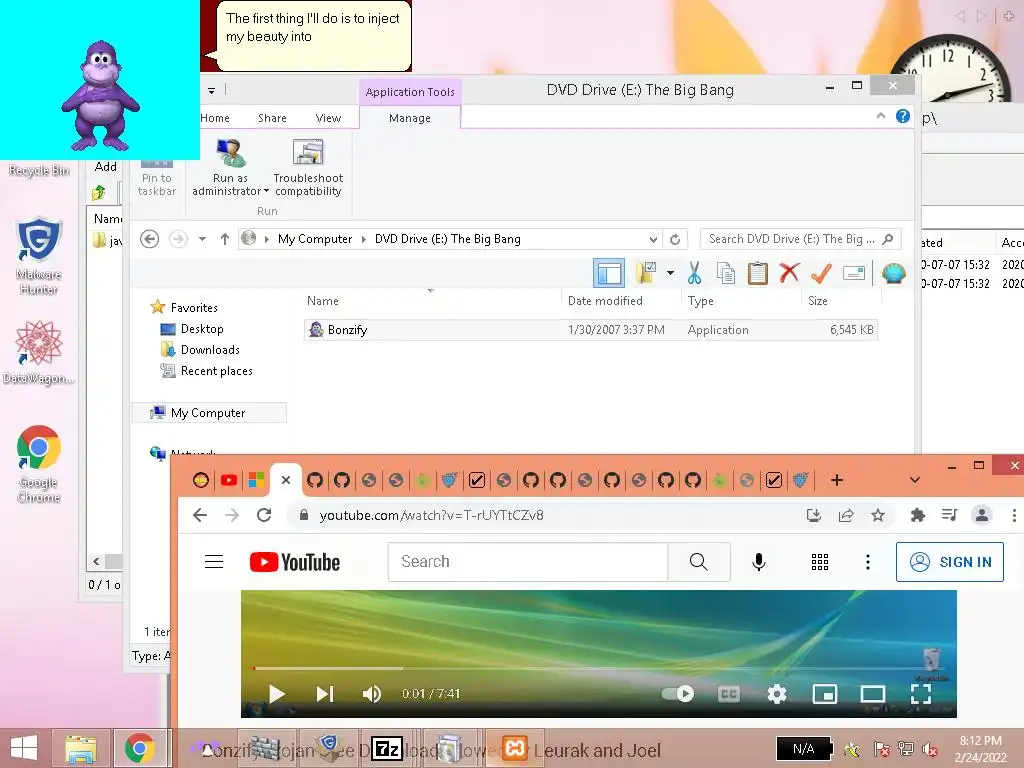
Task: Open Chrome extensions puzzle icon
Action: tap(918, 515)
